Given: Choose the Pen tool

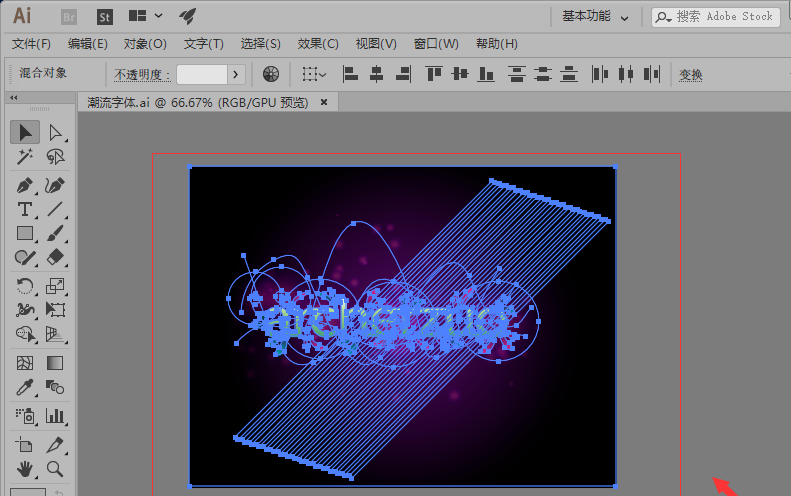Looking at the screenshot, I should tap(25, 185).
